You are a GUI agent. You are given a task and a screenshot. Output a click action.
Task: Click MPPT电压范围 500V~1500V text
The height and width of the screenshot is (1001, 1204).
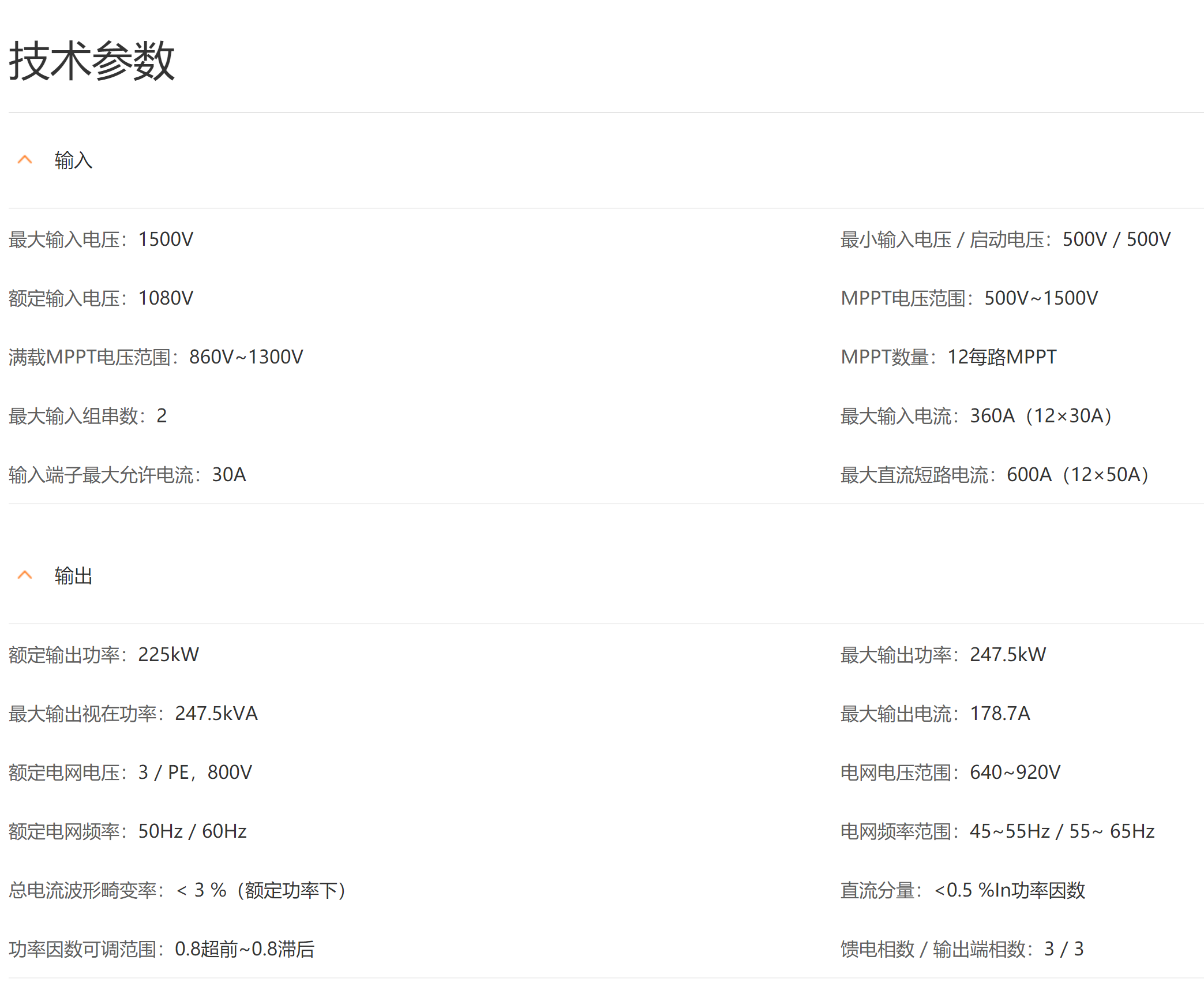(969, 298)
